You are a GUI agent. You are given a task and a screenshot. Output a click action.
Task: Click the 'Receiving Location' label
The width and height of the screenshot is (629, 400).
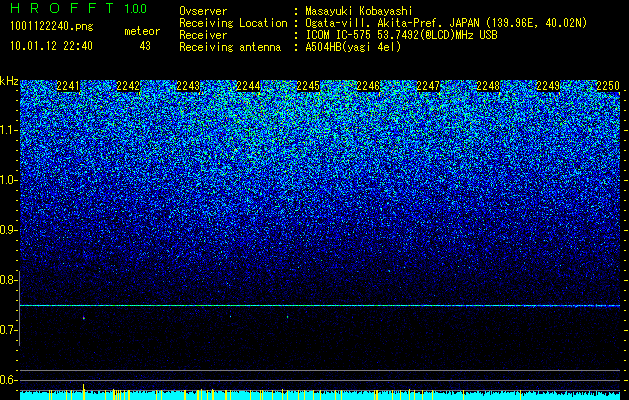click(x=233, y=23)
